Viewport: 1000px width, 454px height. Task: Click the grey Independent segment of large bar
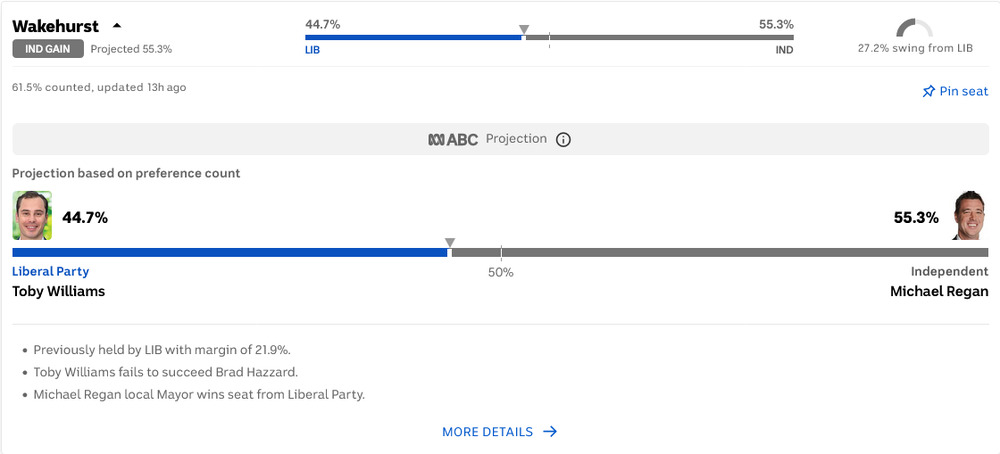click(720, 253)
